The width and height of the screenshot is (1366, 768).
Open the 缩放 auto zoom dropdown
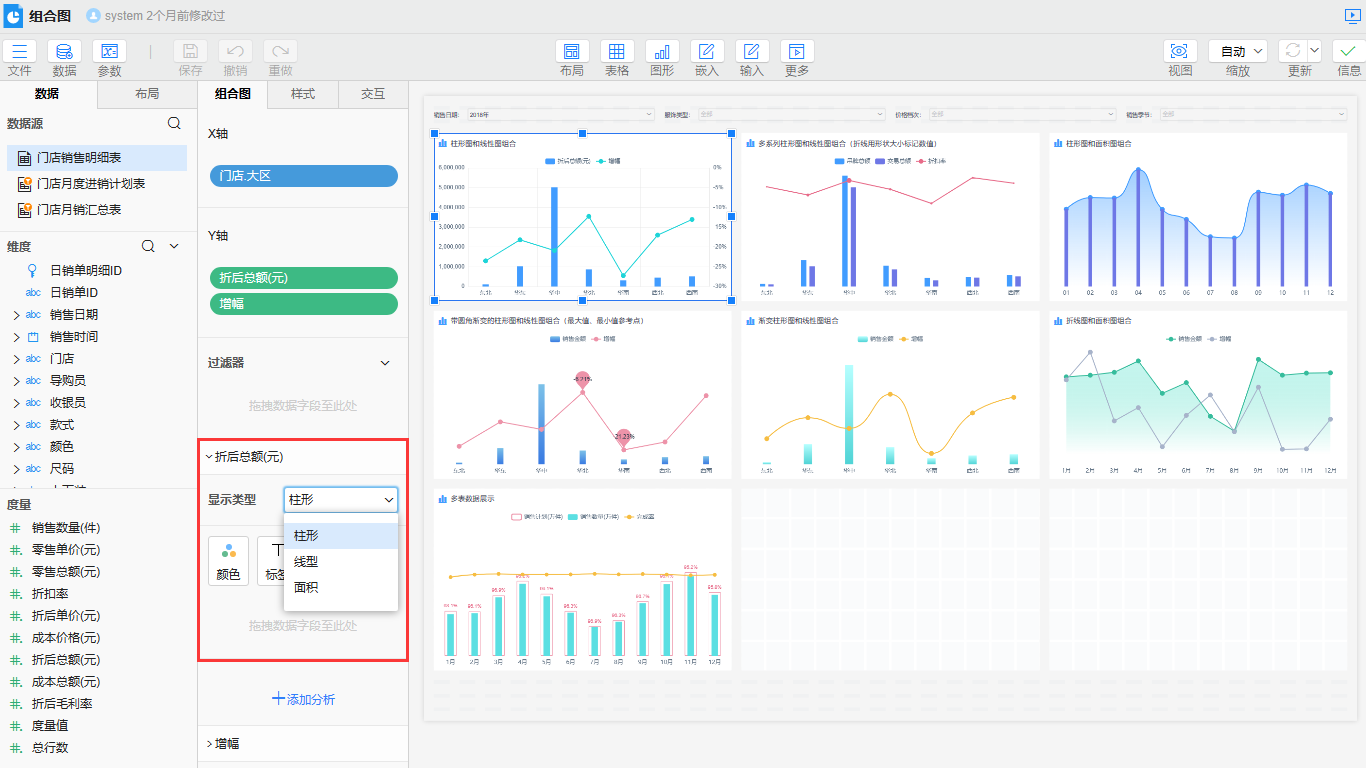[1238, 52]
